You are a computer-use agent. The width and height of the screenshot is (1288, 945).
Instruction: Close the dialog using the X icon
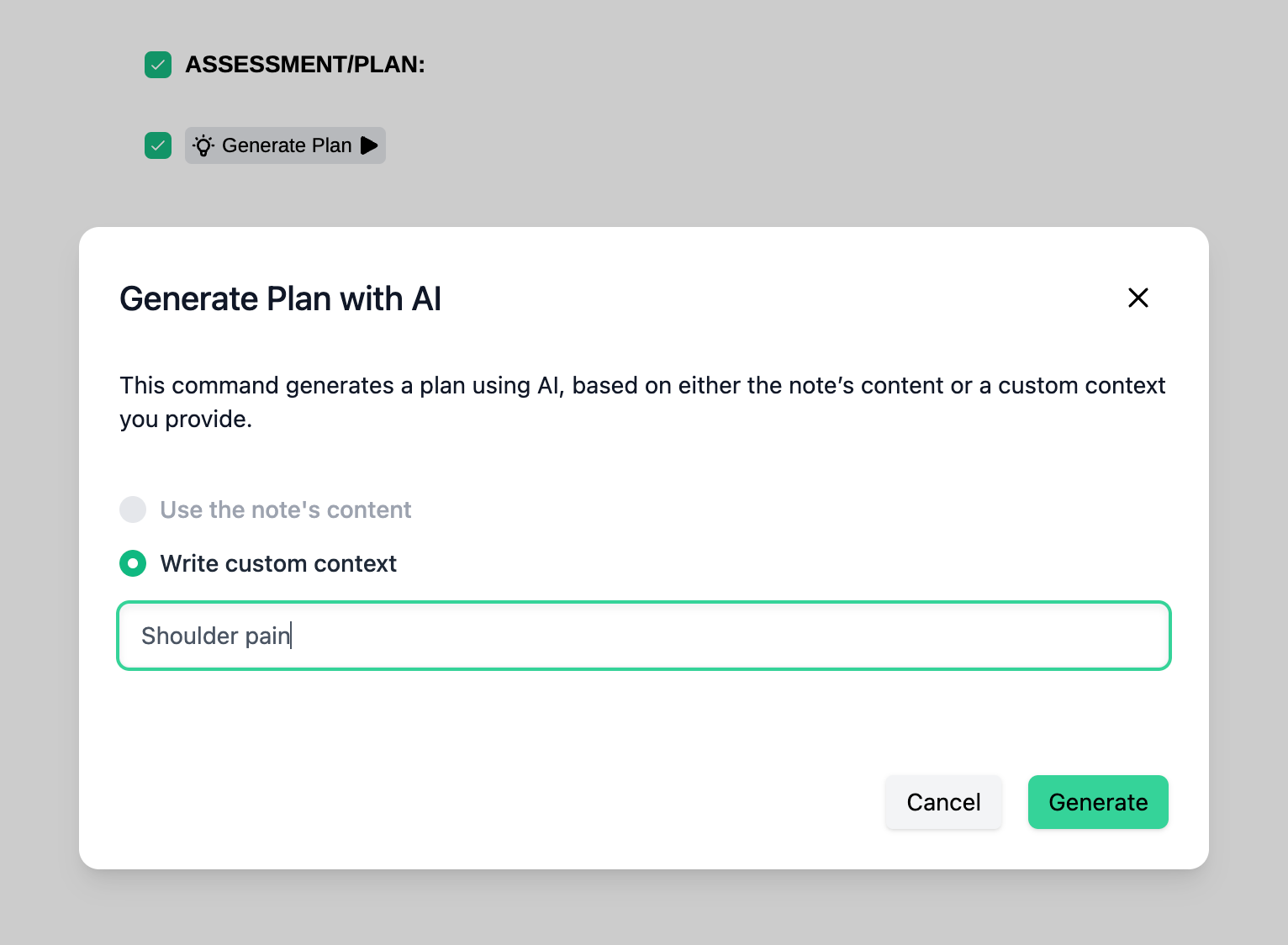pos(1138,298)
